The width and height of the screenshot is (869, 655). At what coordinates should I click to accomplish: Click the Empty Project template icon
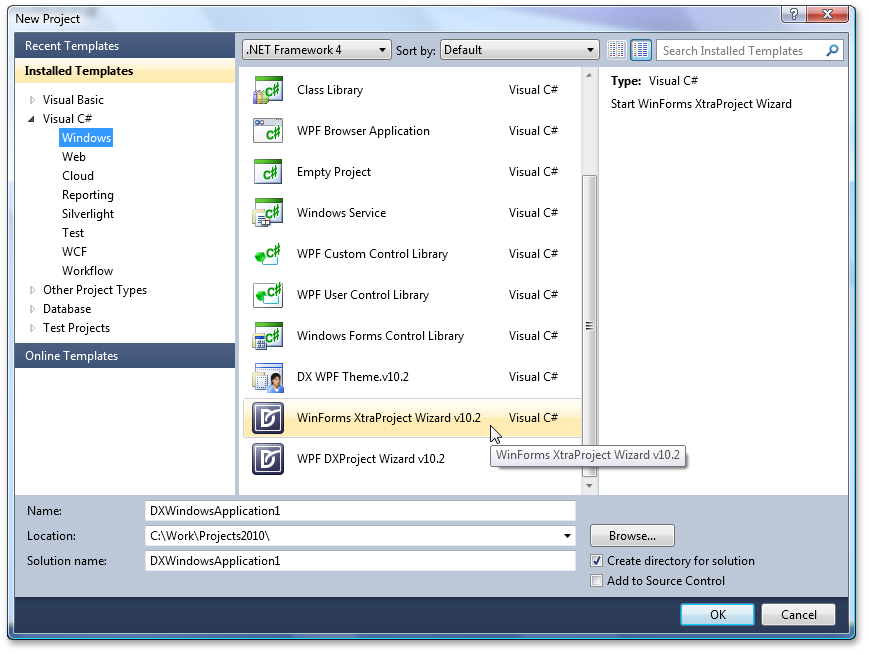tap(268, 172)
